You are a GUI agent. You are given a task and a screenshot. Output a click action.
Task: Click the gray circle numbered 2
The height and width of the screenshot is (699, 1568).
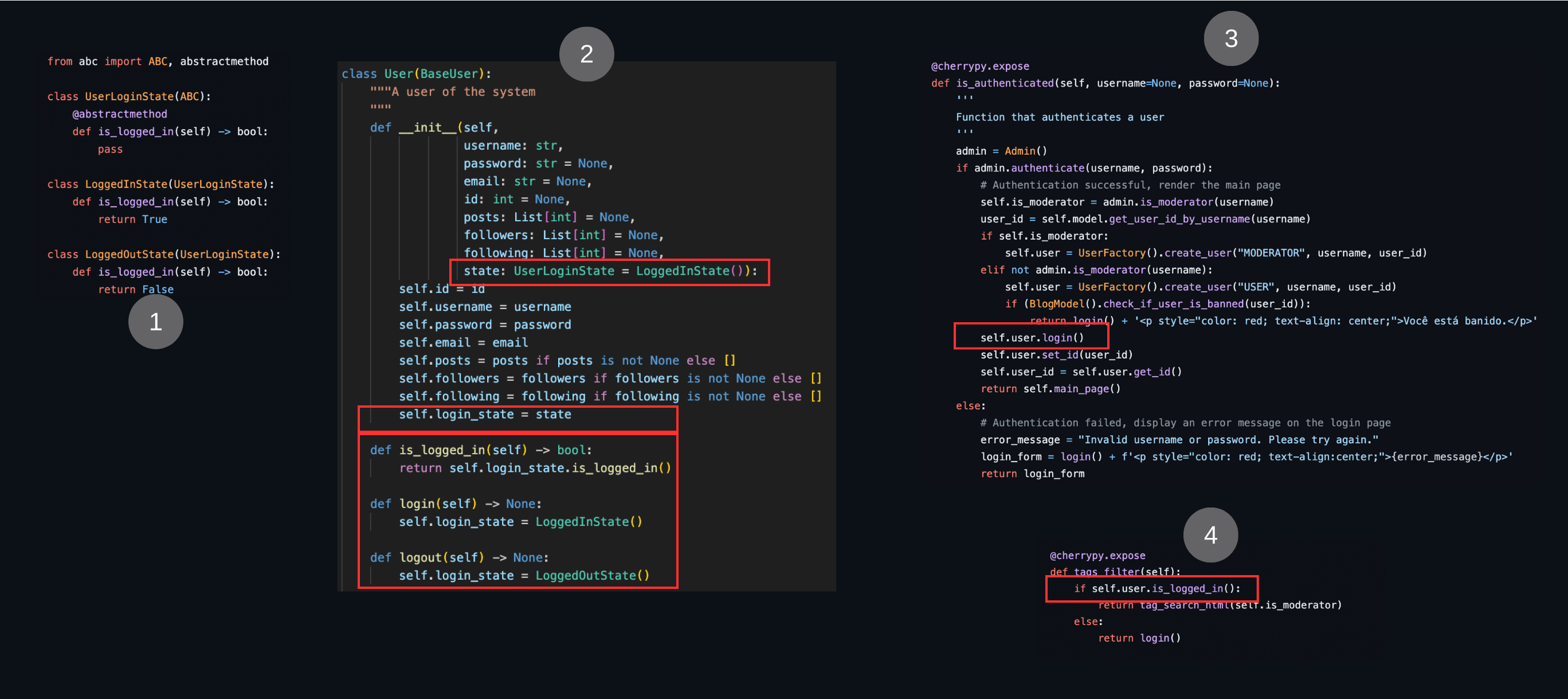click(x=586, y=54)
